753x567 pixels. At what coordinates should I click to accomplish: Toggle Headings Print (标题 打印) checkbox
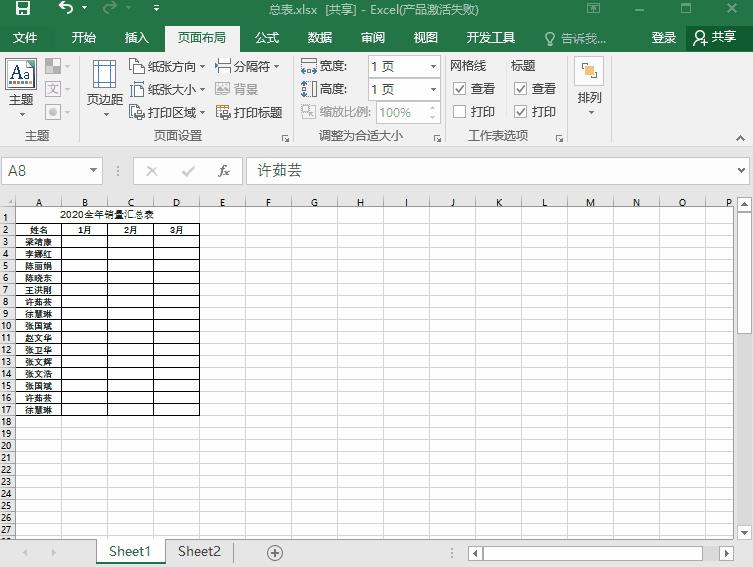click(521, 111)
